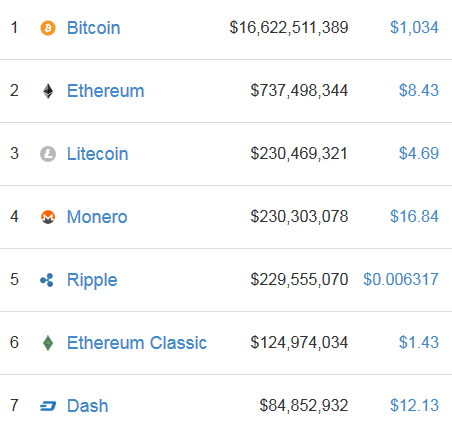
Task: Open the Ethereum Classic name link
Action: (137, 343)
